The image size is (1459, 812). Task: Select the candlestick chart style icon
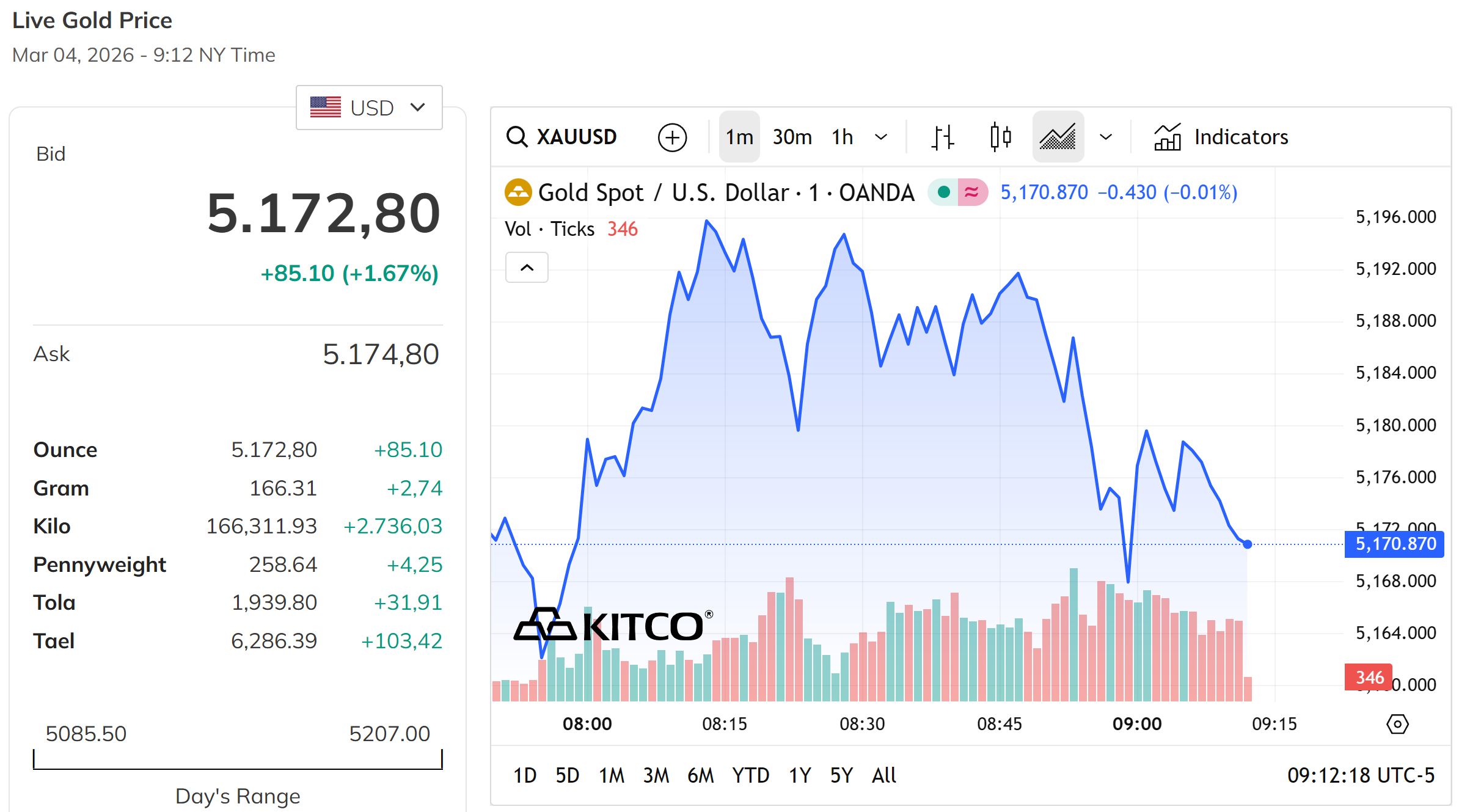click(1000, 136)
